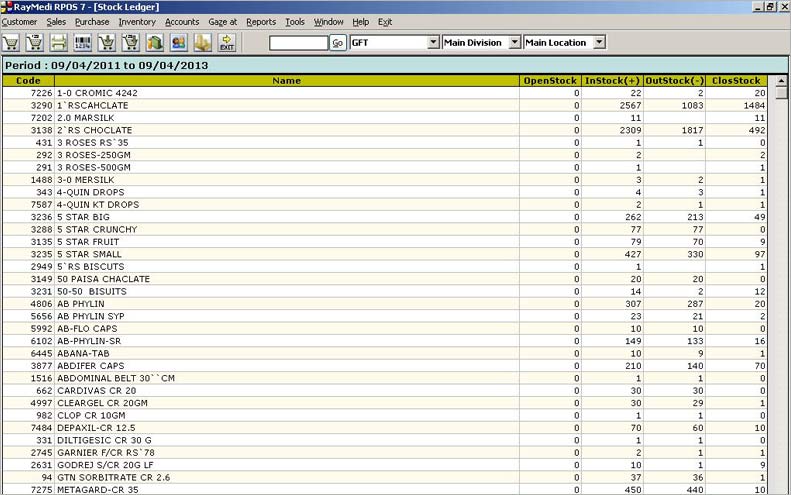
Task: Sort by the Name column header
Action: coord(287,80)
